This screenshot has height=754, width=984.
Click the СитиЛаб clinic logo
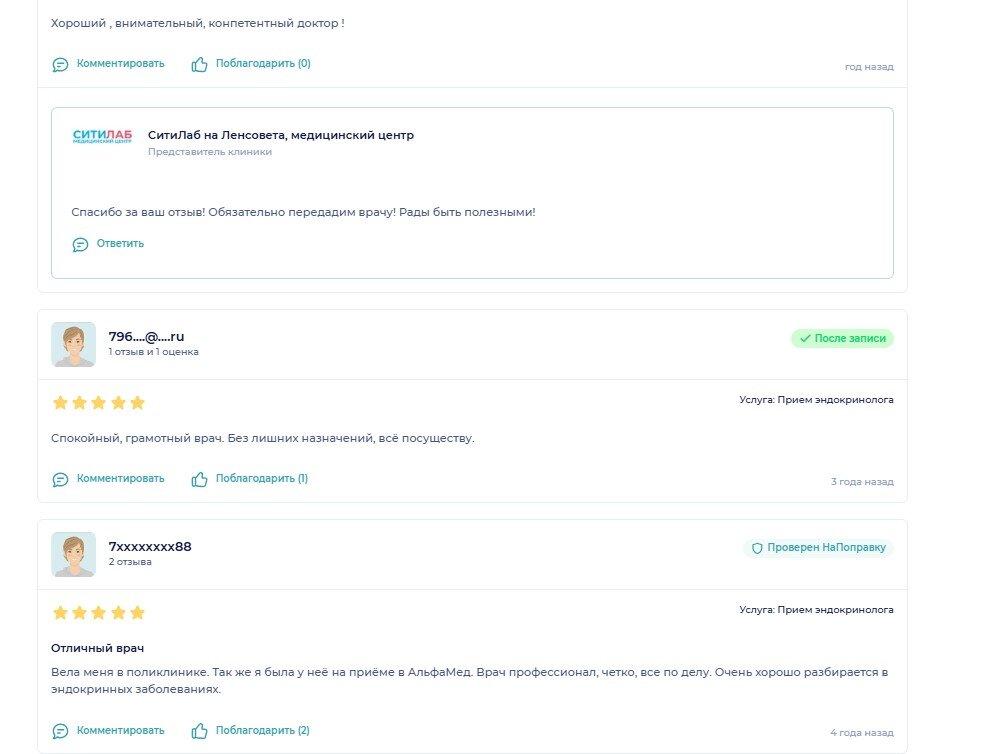point(102,136)
